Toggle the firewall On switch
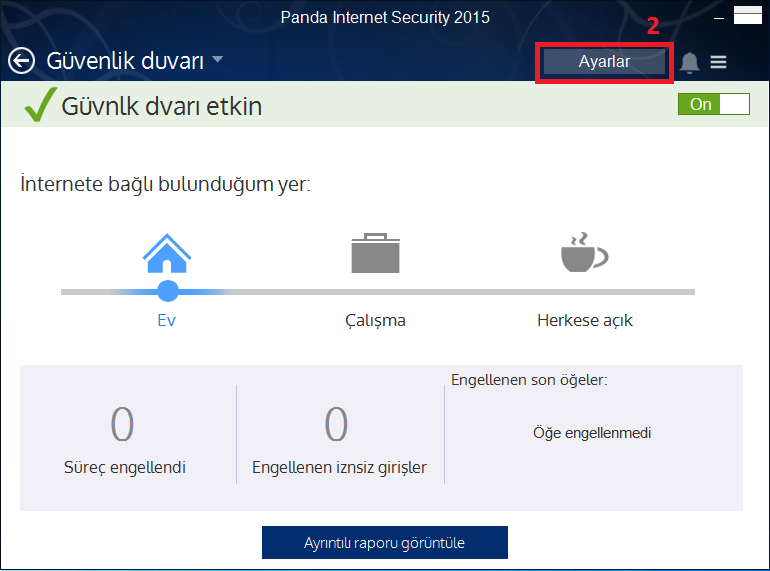 (714, 104)
